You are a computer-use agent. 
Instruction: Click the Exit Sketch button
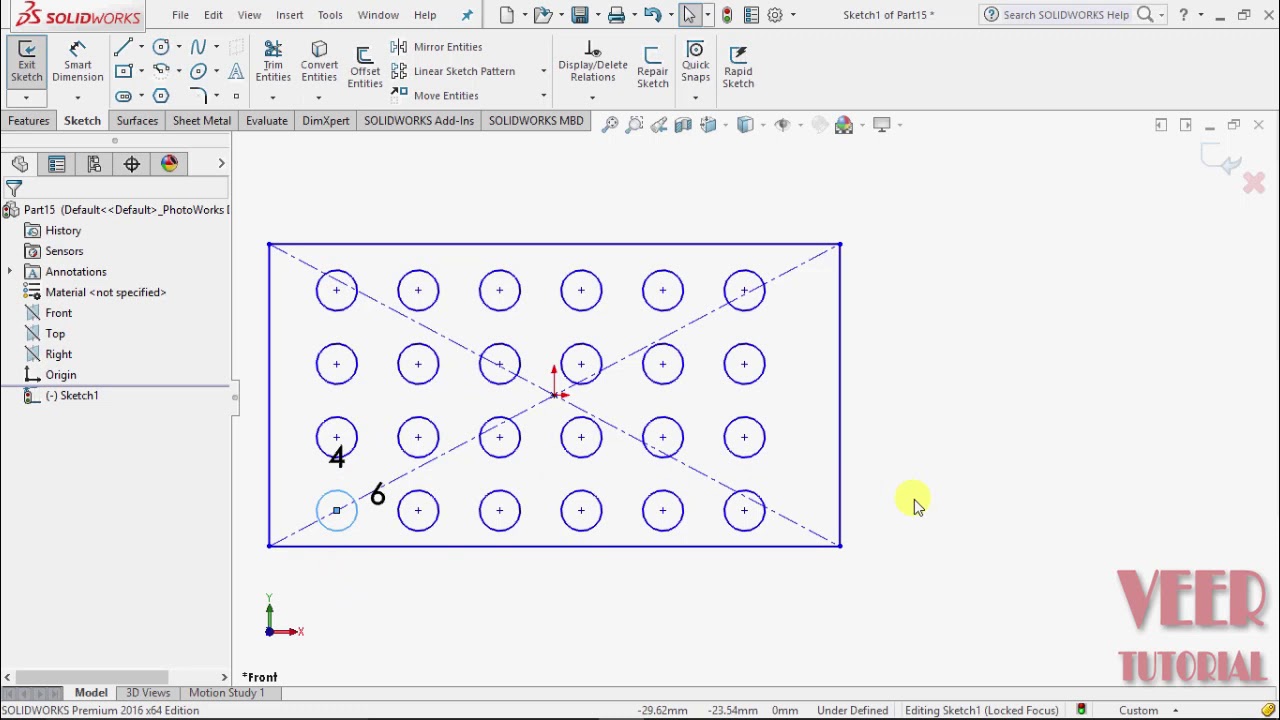(x=27, y=62)
